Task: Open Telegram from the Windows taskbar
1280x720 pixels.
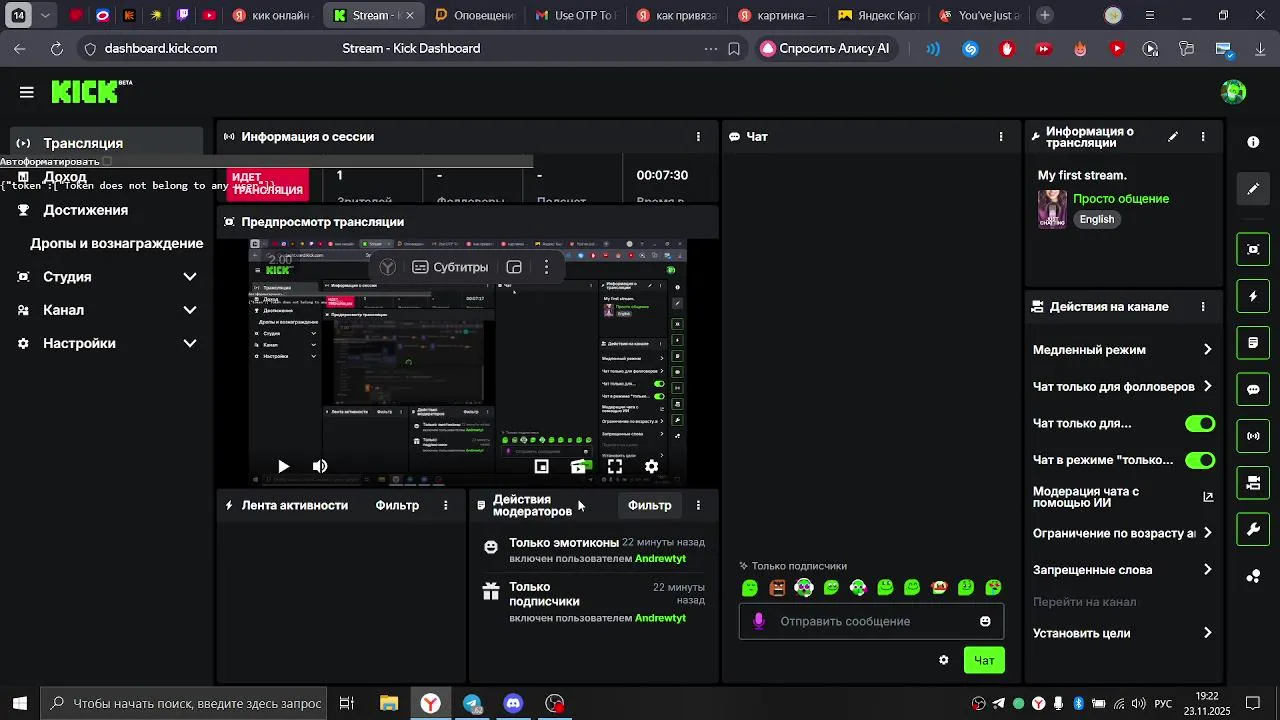Action: coord(472,703)
